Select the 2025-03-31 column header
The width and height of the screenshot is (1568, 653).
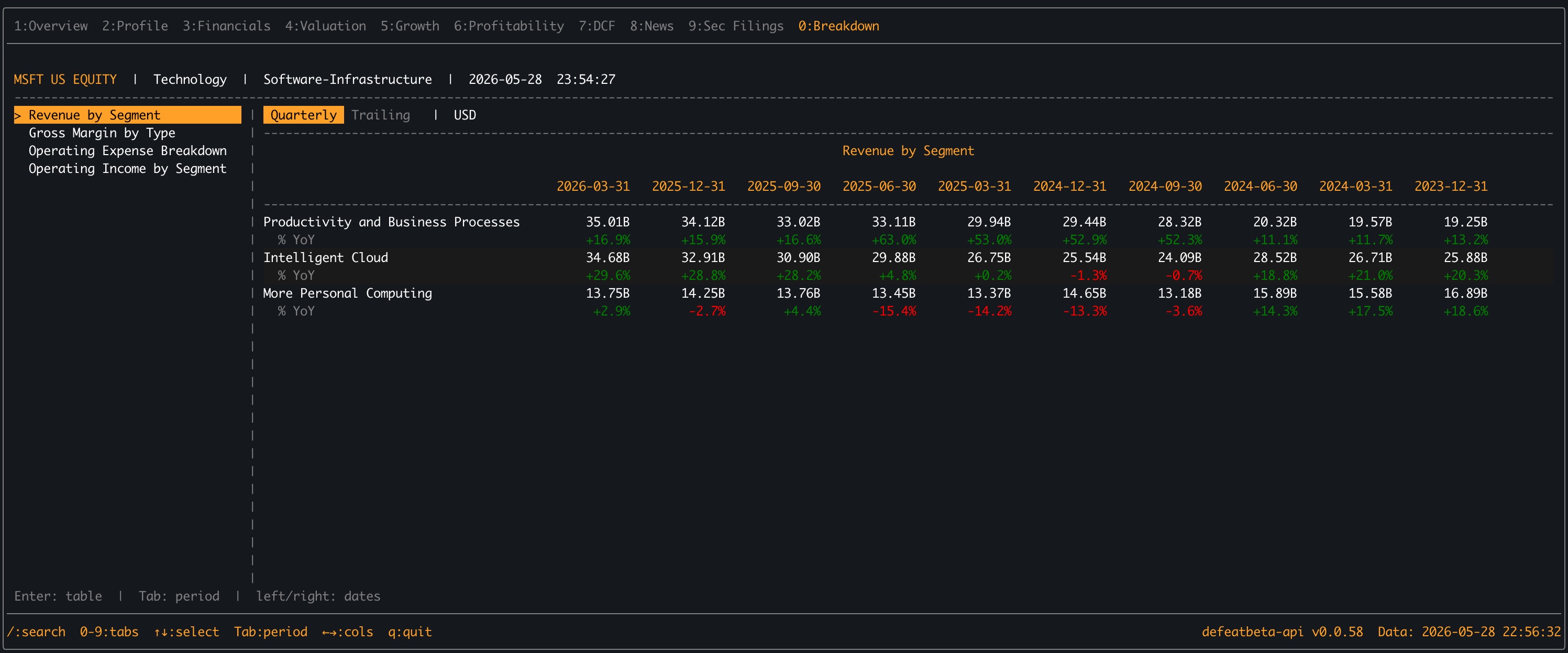coord(975,187)
